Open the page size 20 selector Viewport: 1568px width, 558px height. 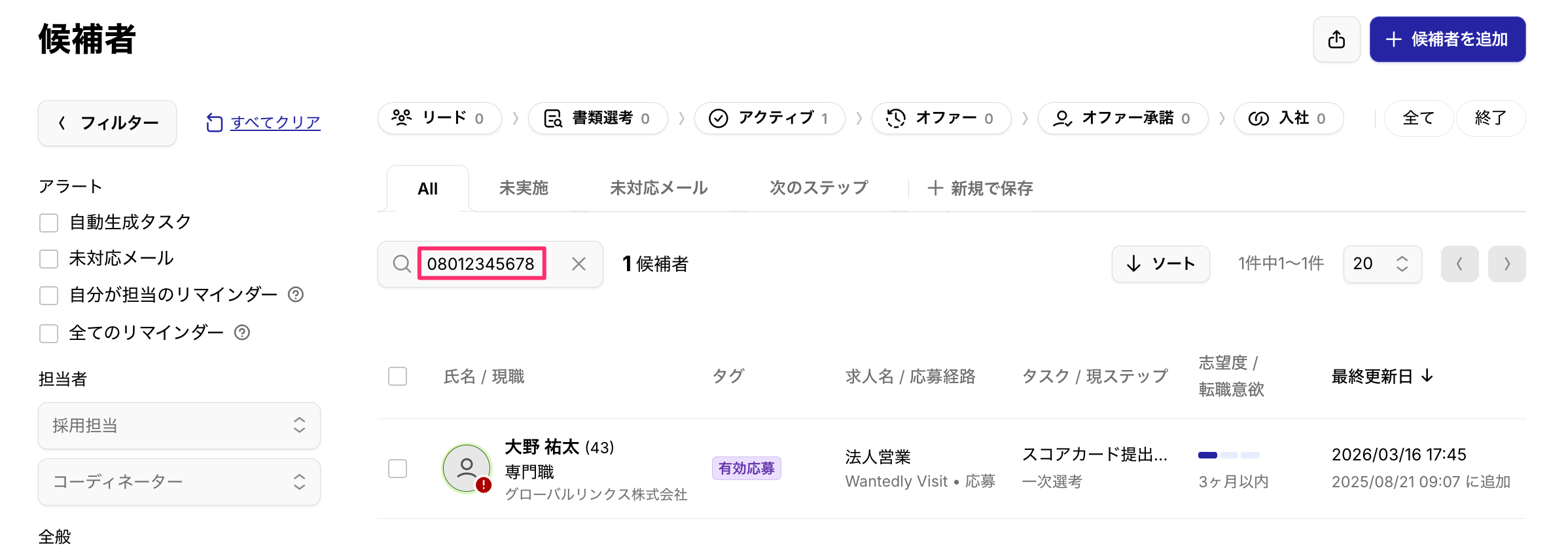click(x=1381, y=264)
